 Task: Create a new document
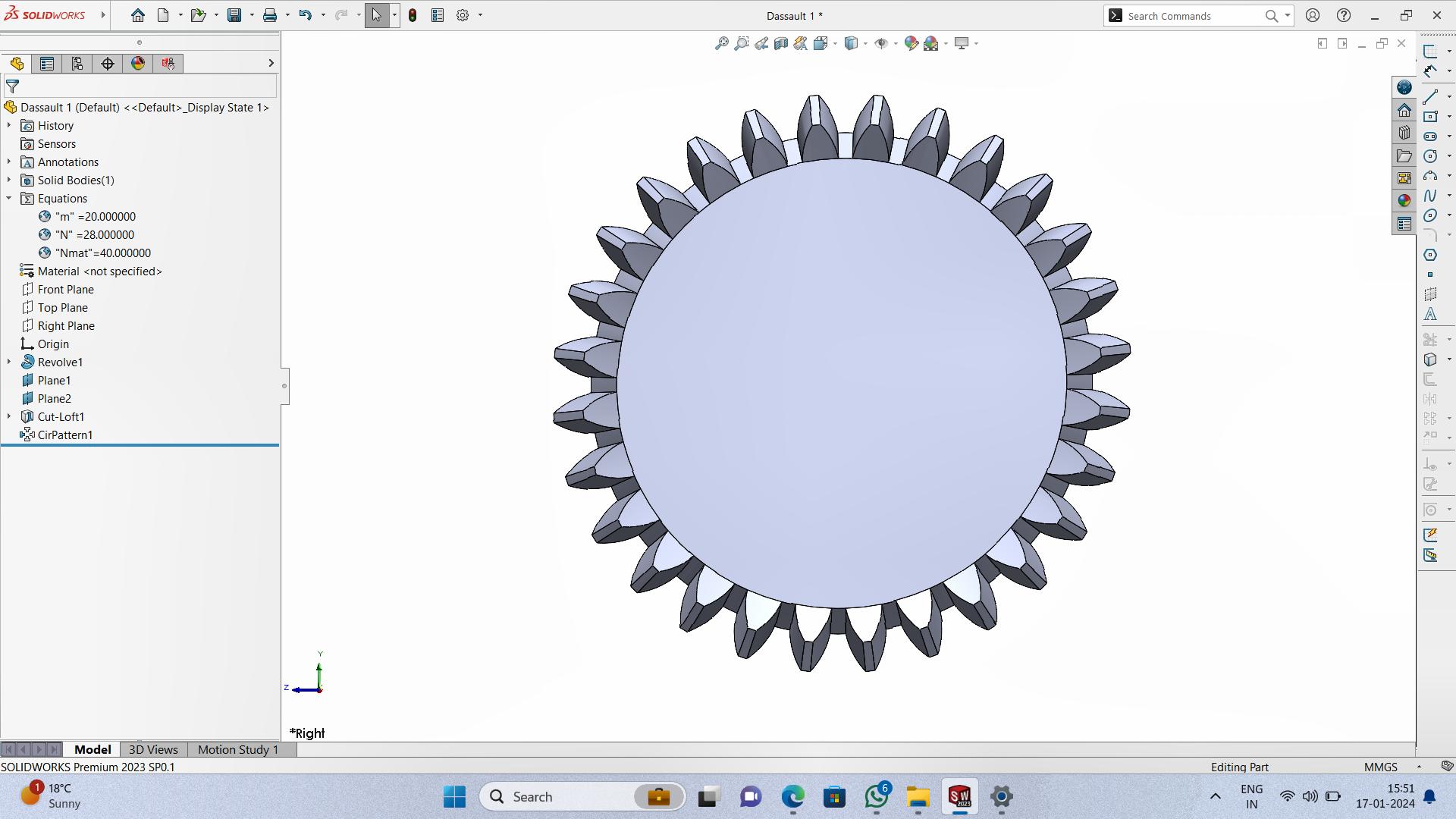(163, 15)
